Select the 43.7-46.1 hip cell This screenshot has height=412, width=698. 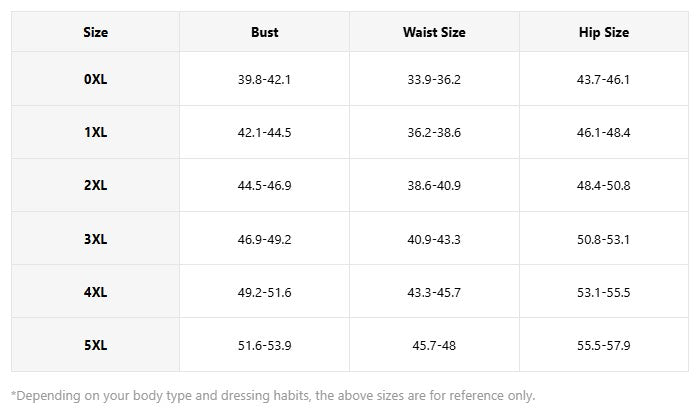(604, 79)
